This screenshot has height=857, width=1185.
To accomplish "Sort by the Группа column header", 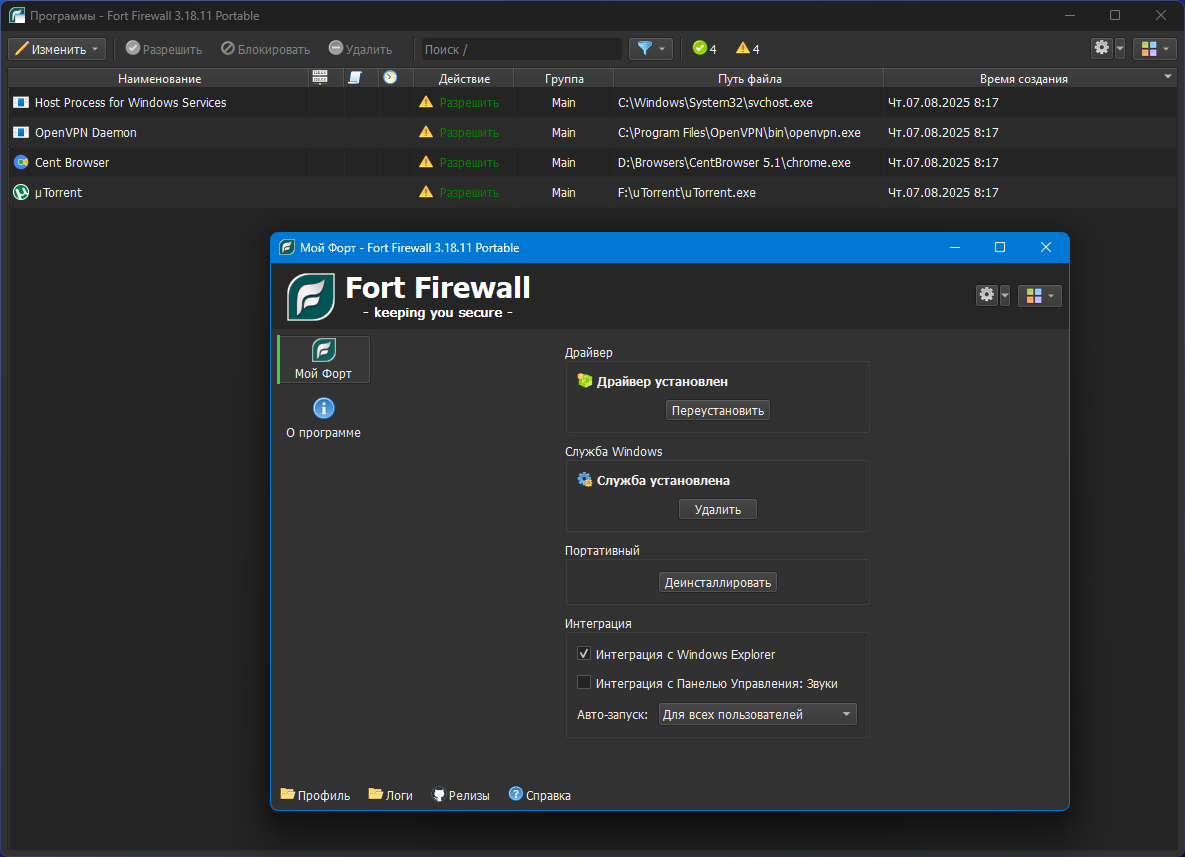I will pos(564,79).
